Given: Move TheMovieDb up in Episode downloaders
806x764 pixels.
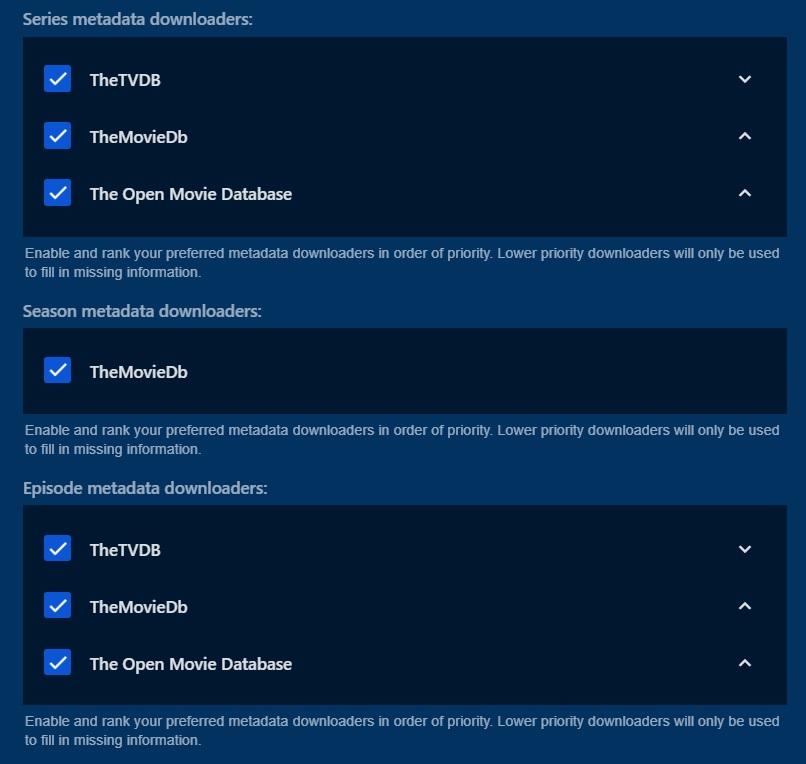Looking at the screenshot, I should coord(744,606).
